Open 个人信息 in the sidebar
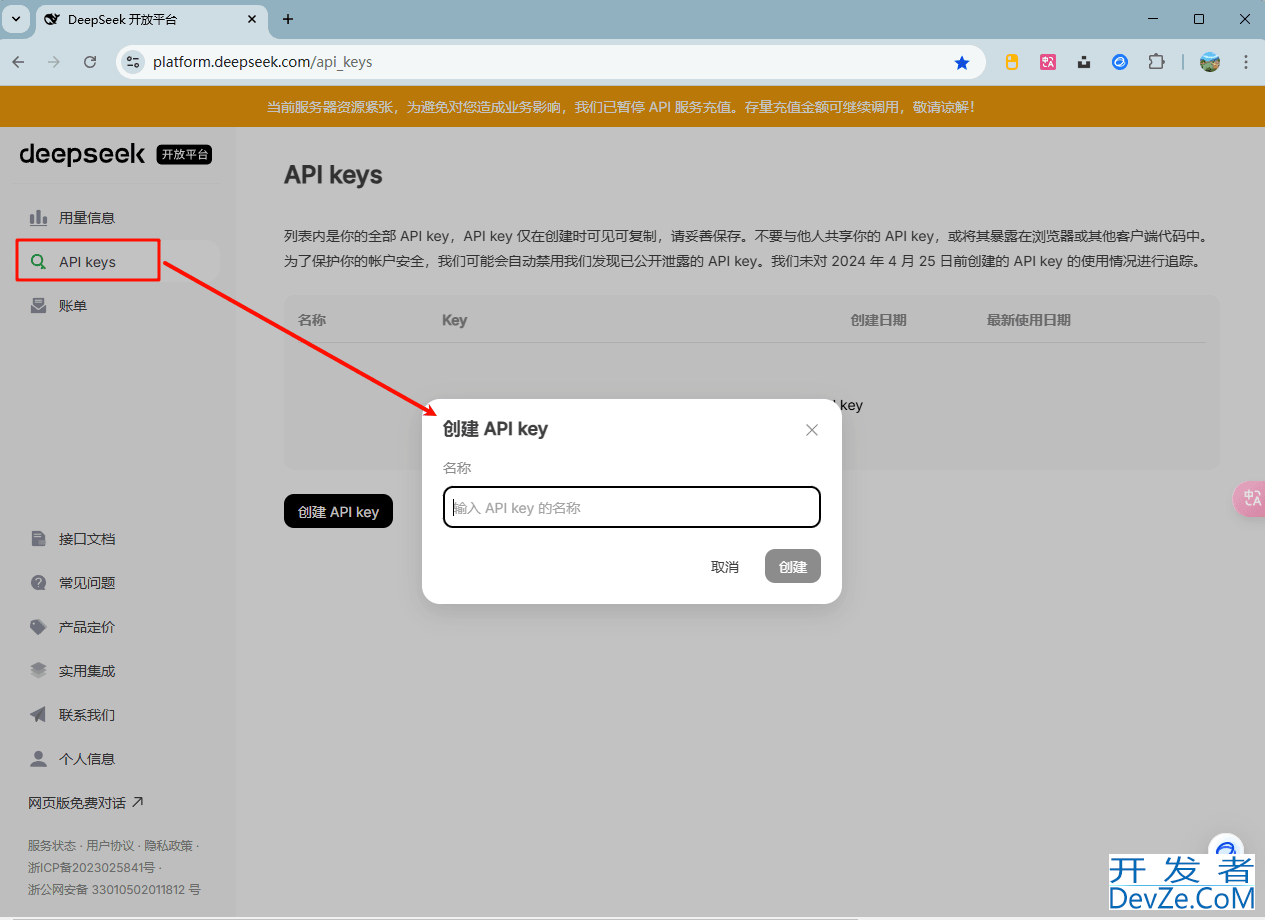Screen dimensions: 1265x920 pos(118,759)
